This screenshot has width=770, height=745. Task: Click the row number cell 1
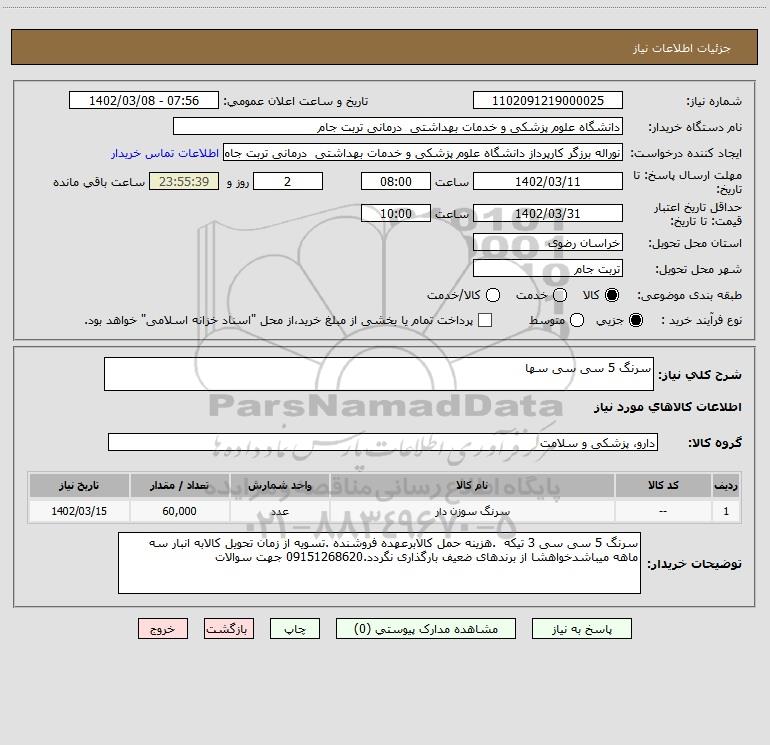coord(726,511)
